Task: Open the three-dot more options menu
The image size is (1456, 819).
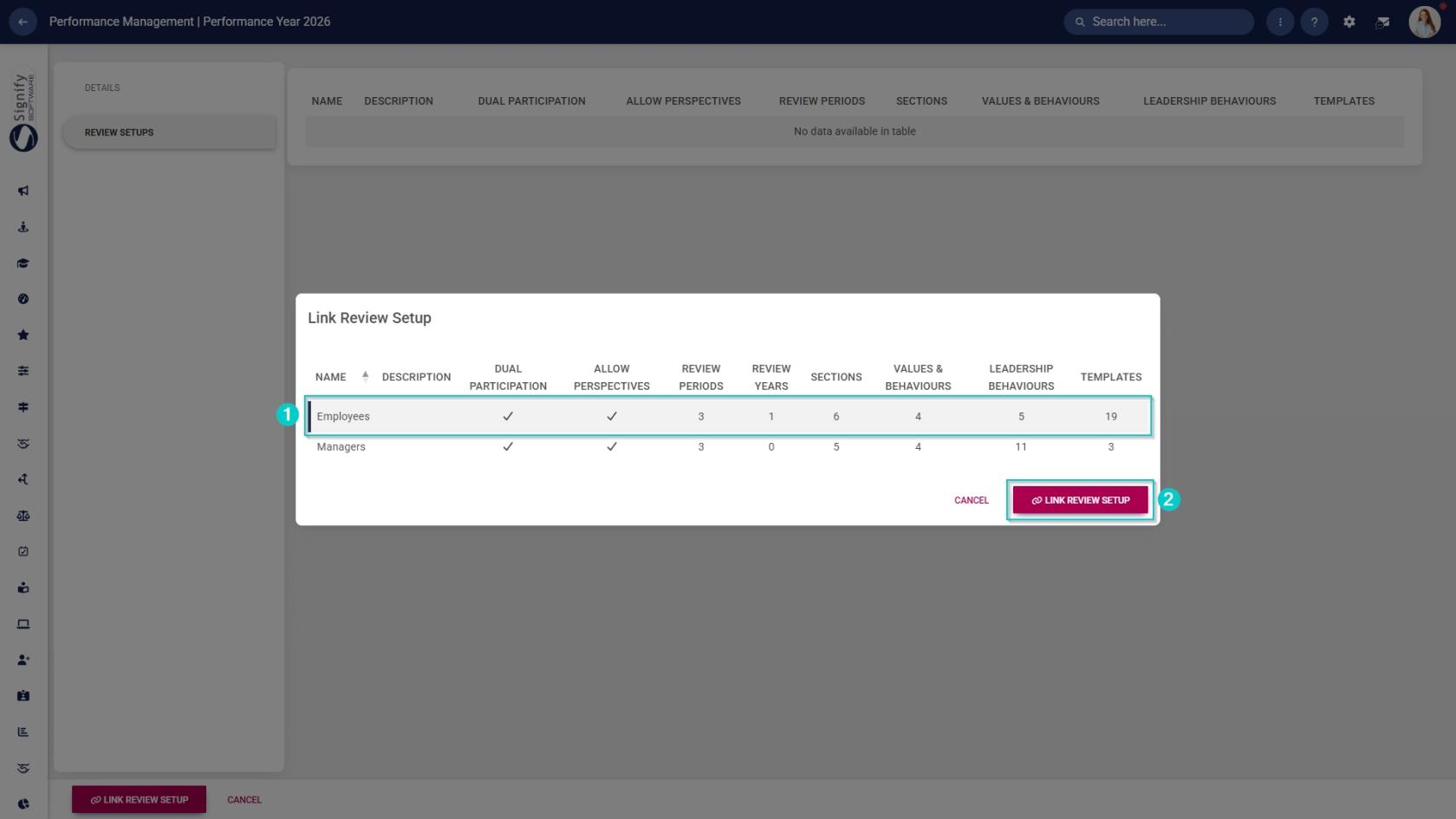Action: (x=1280, y=22)
